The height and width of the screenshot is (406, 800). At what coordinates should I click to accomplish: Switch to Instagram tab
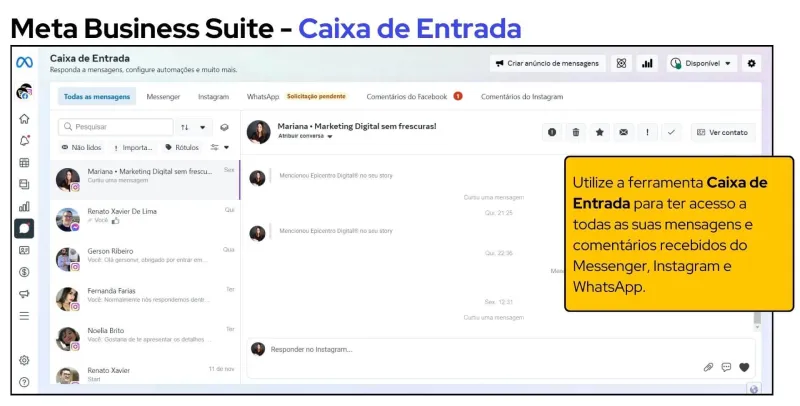click(x=213, y=96)
